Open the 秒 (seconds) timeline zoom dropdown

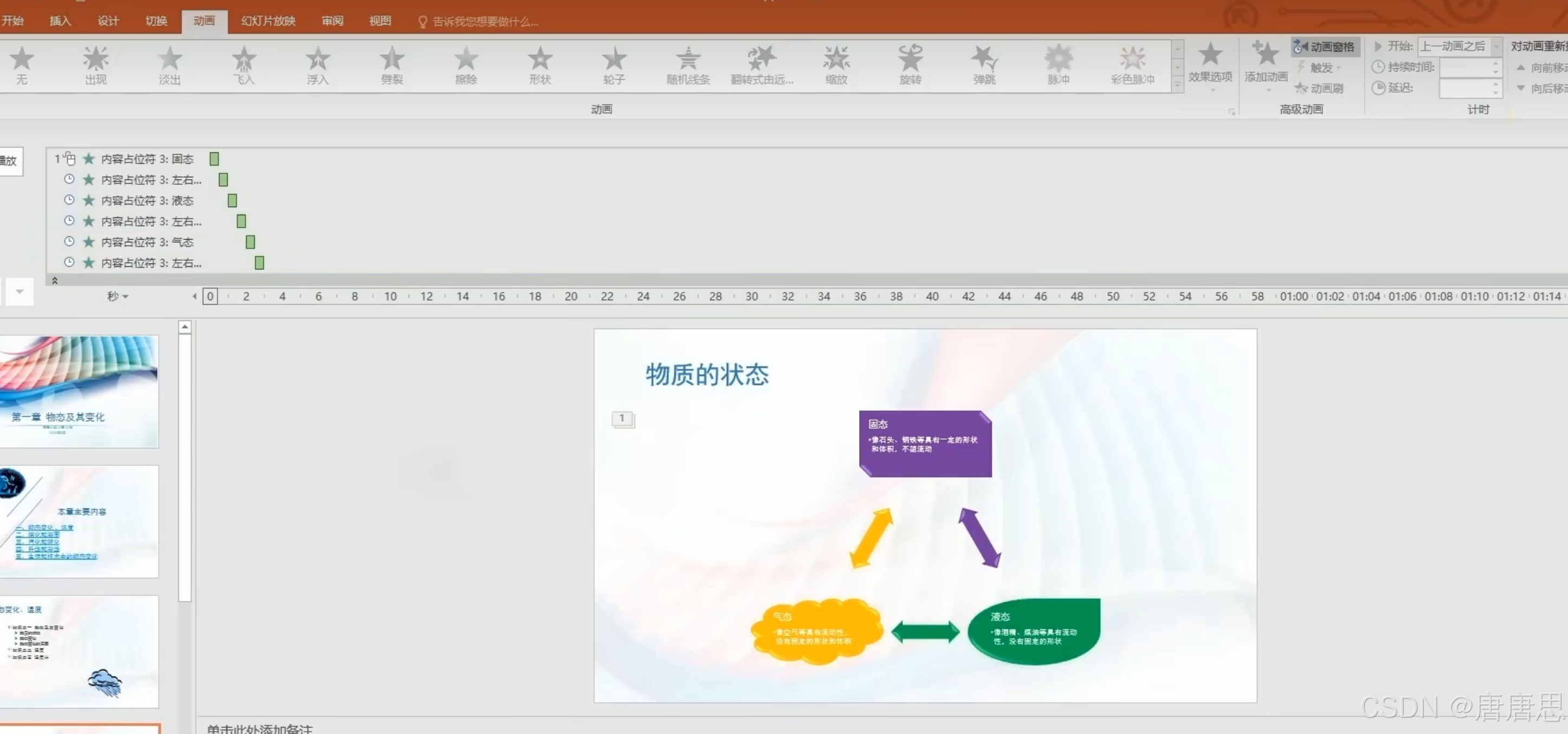[x=118, y=297]
